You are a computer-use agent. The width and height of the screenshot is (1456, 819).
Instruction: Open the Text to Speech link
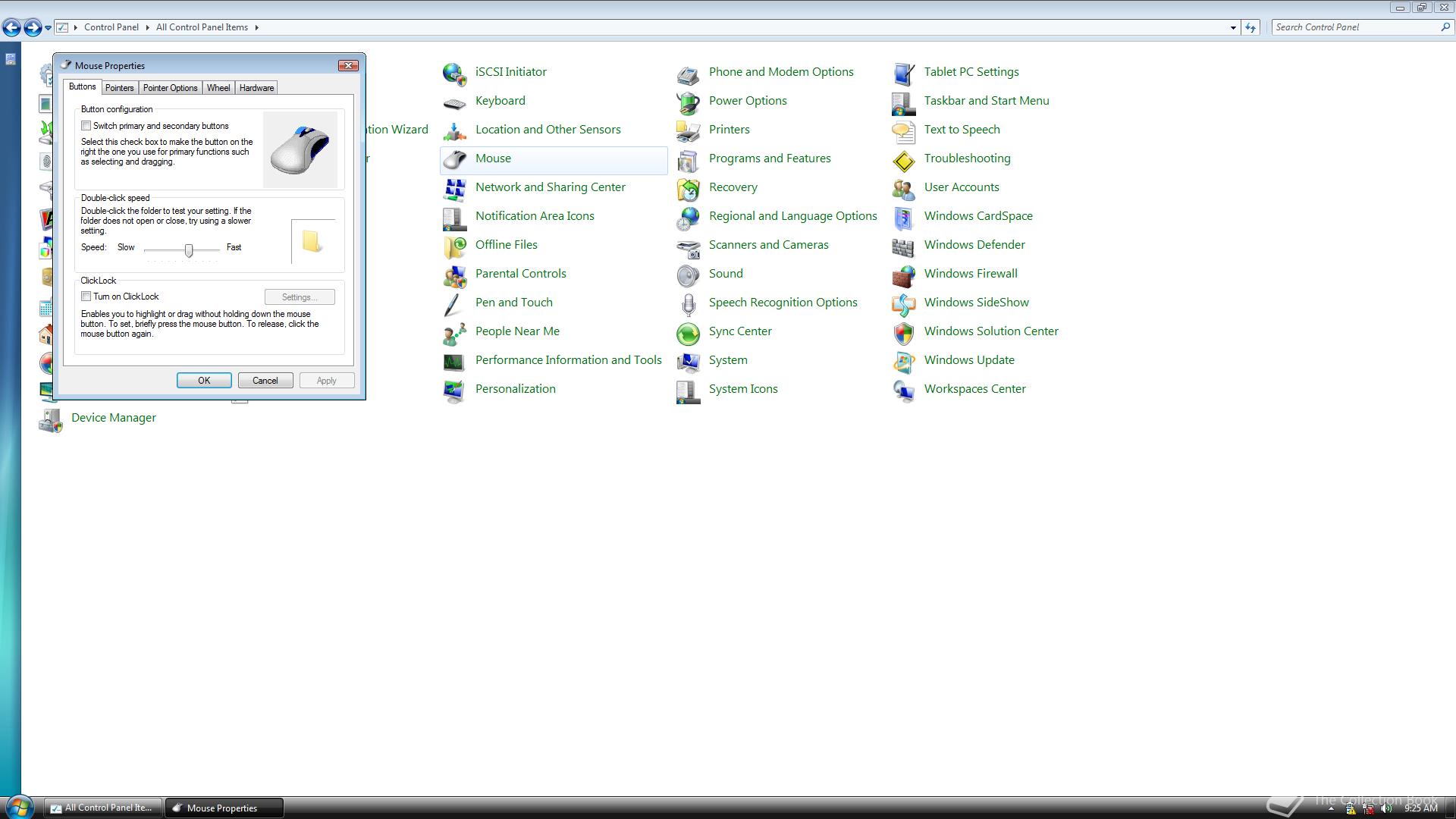962,130
